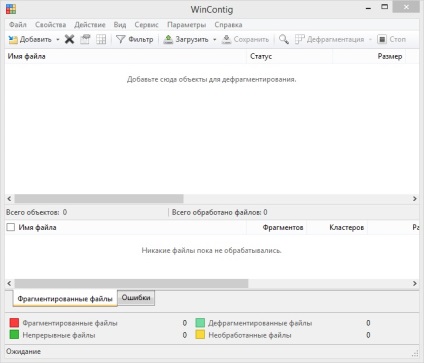This screenshot has width=424, height=363.
Task: Minimize the WinContig window
Action: (x=368, y=8)
